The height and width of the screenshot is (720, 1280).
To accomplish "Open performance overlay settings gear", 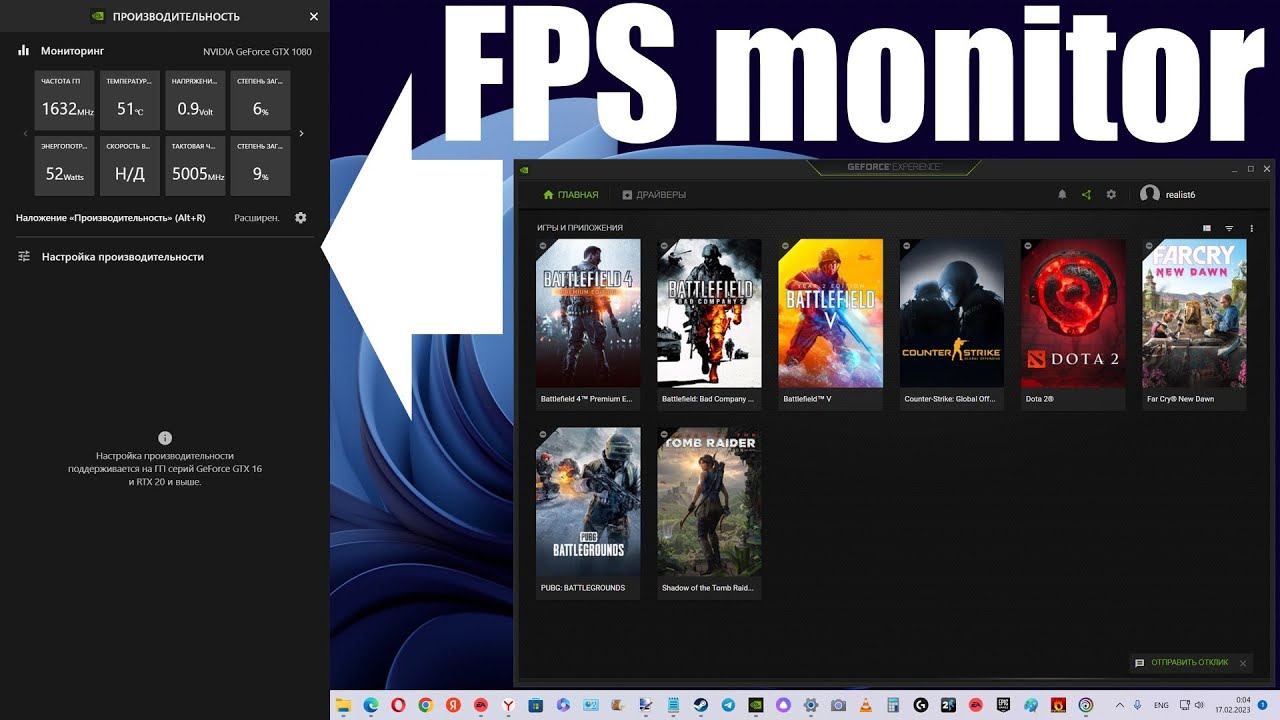I will click(301, 218).
